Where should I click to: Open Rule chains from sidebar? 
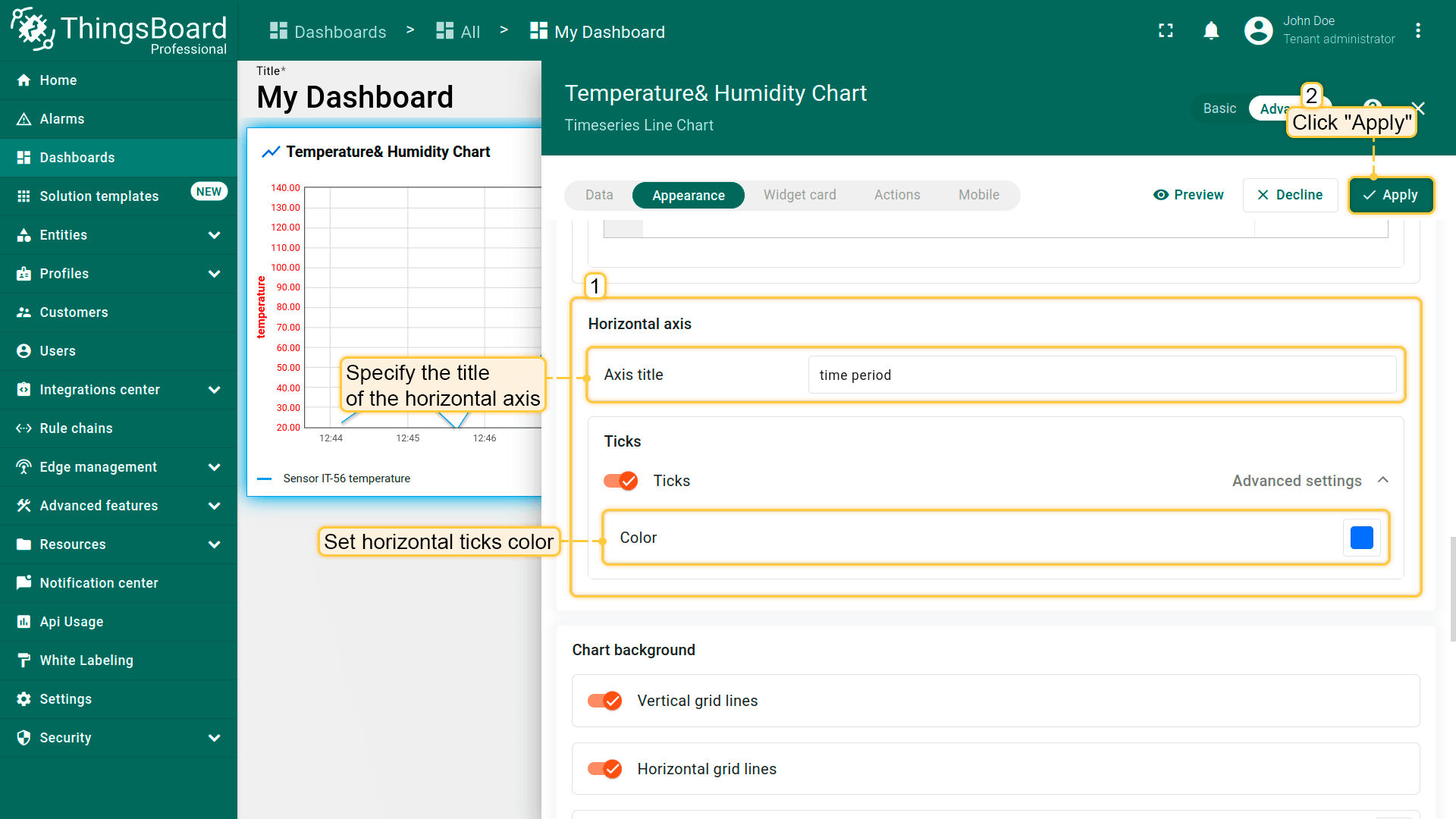pos(76,428)
